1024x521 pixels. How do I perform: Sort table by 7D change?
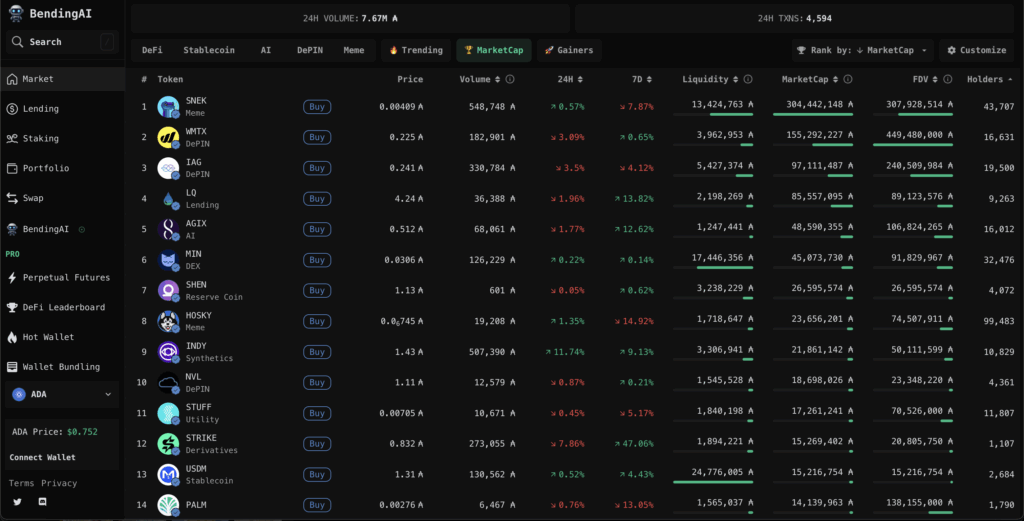641,79
